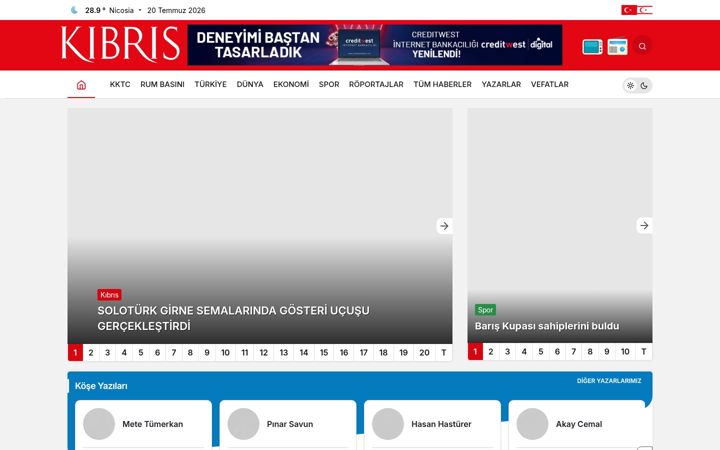Select sports slider page 1
Screen dimensions: 720x450
[475, 352]
